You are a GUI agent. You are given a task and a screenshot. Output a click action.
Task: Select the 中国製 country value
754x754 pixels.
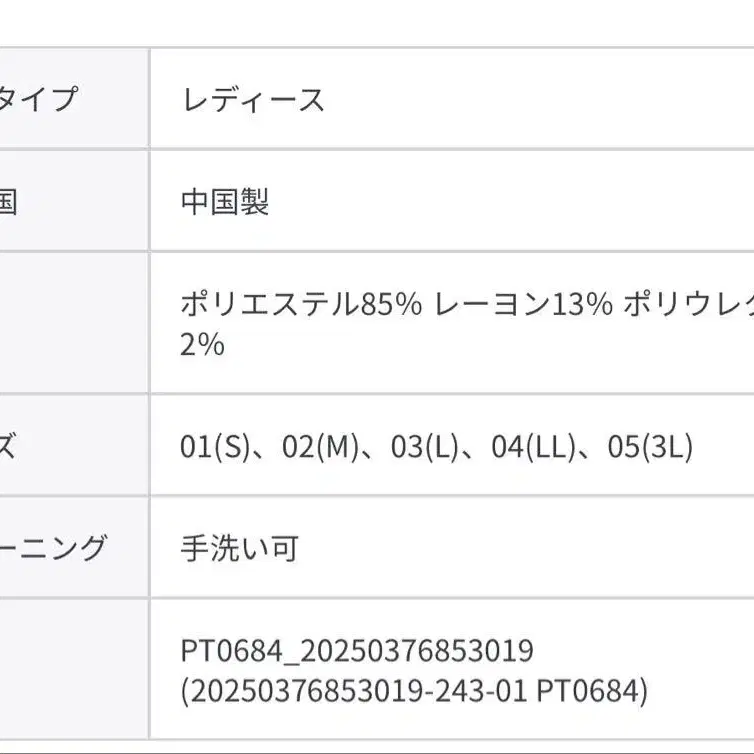tap(225, 202)
